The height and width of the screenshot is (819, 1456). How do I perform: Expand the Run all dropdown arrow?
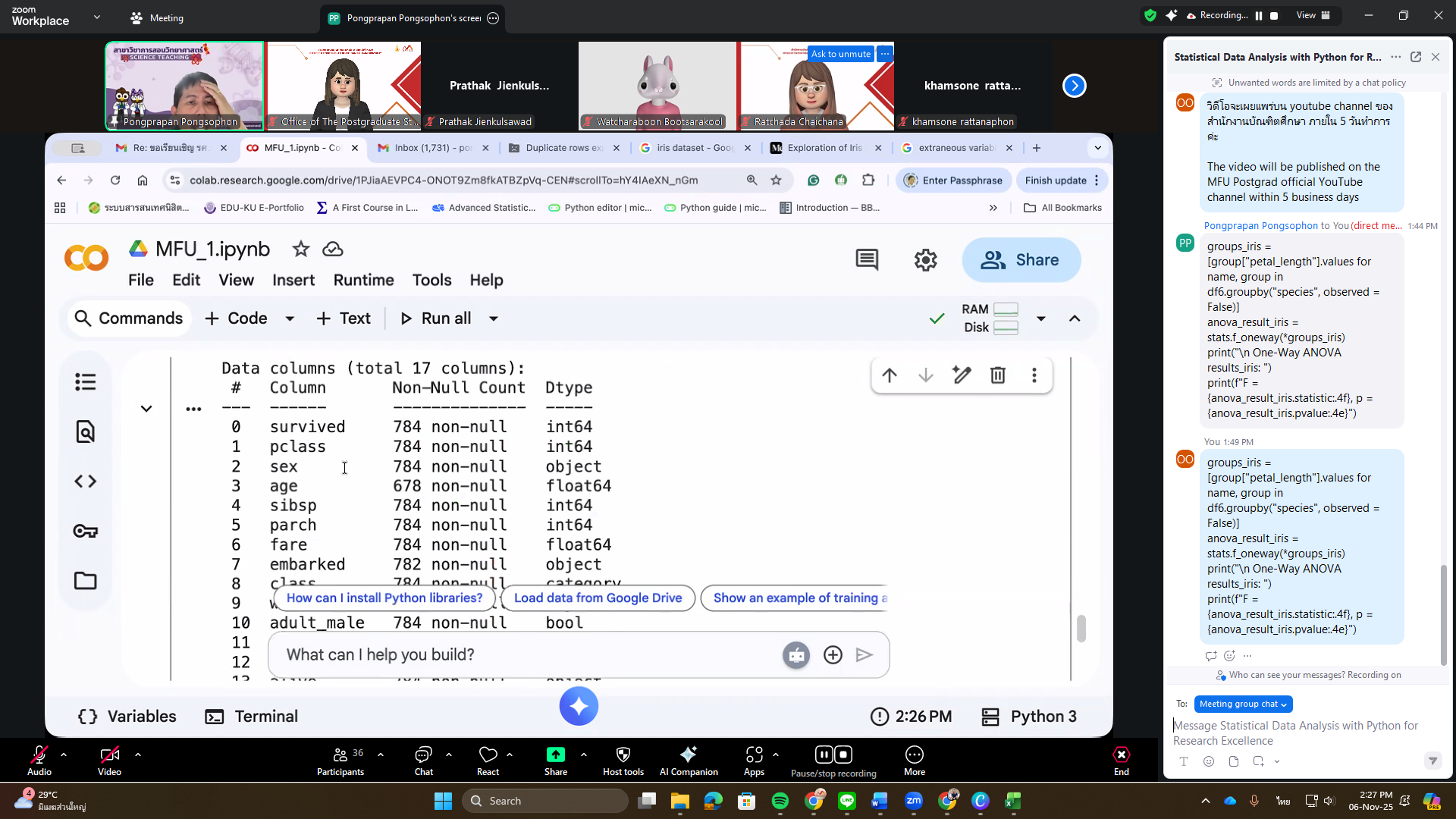(x=494, y=318)
